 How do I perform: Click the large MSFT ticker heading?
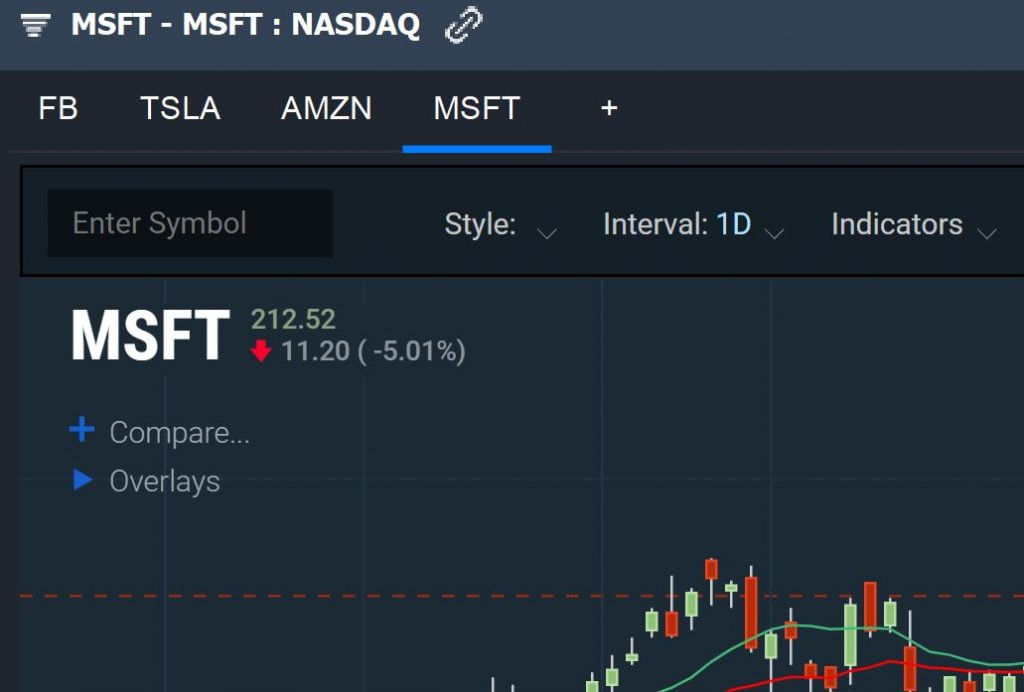(150, 336)
